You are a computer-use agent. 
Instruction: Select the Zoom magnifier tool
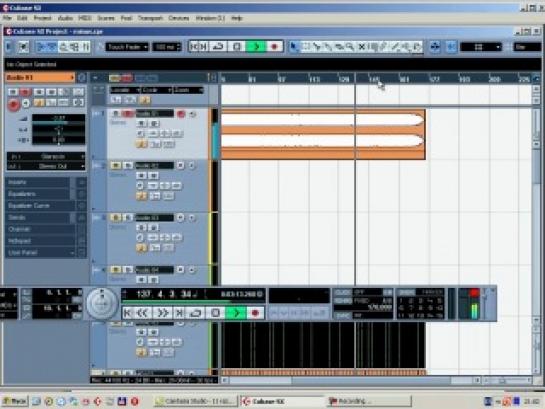tap(350, 47)
